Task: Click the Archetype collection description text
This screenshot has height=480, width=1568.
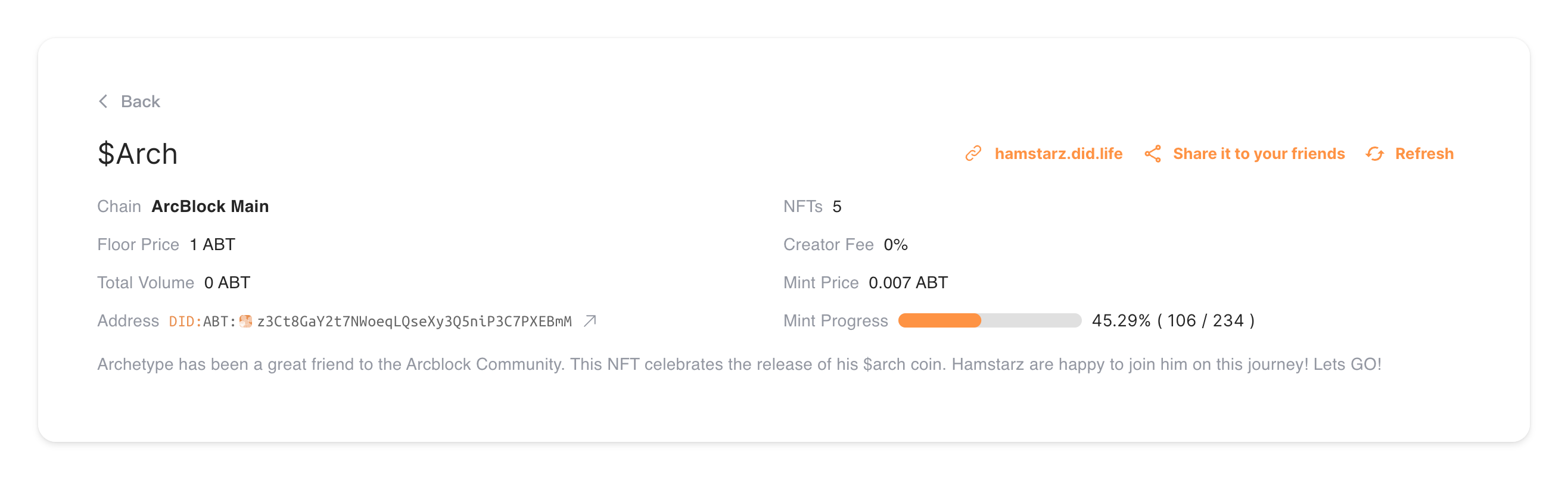Action: [x=738, y=364]
